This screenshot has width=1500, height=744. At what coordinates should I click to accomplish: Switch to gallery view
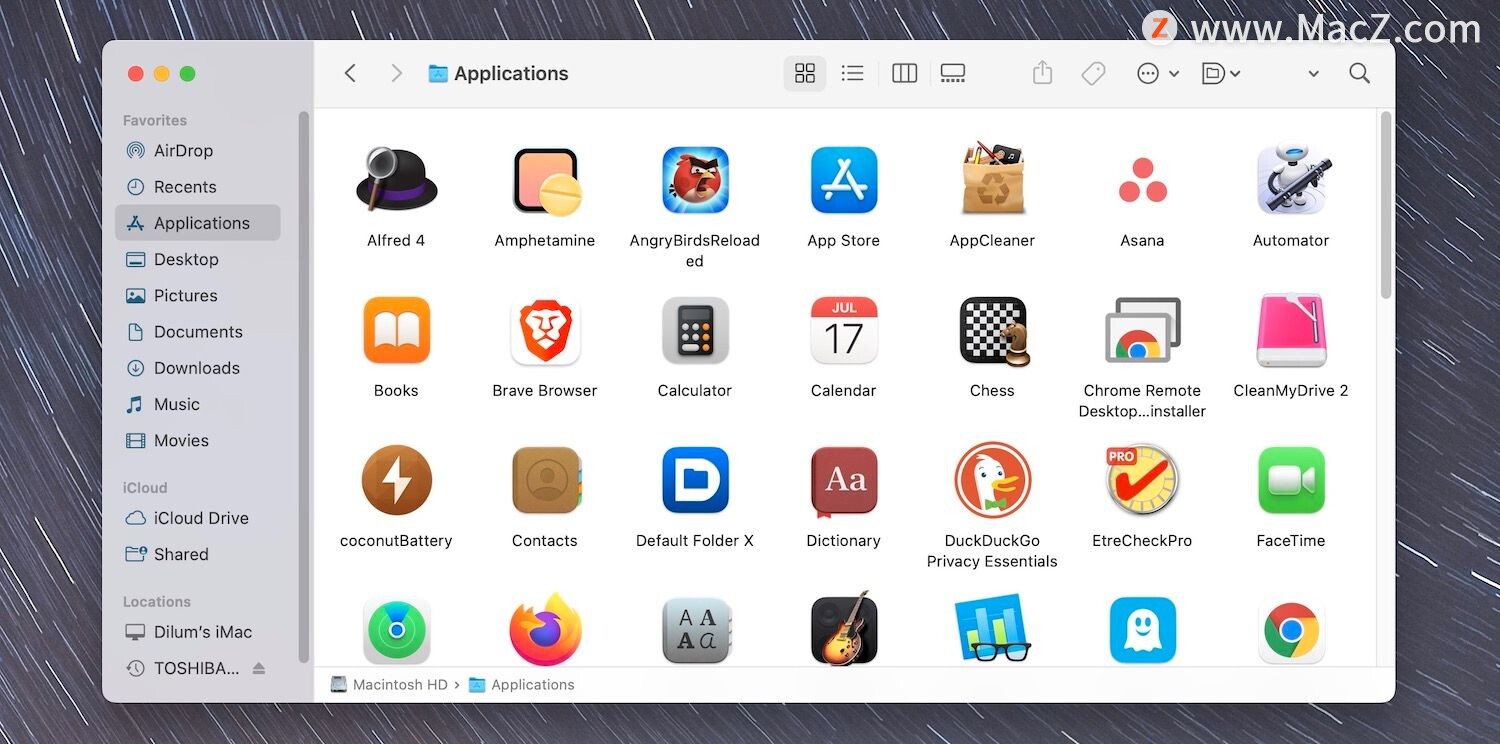[x=953, y=73]
